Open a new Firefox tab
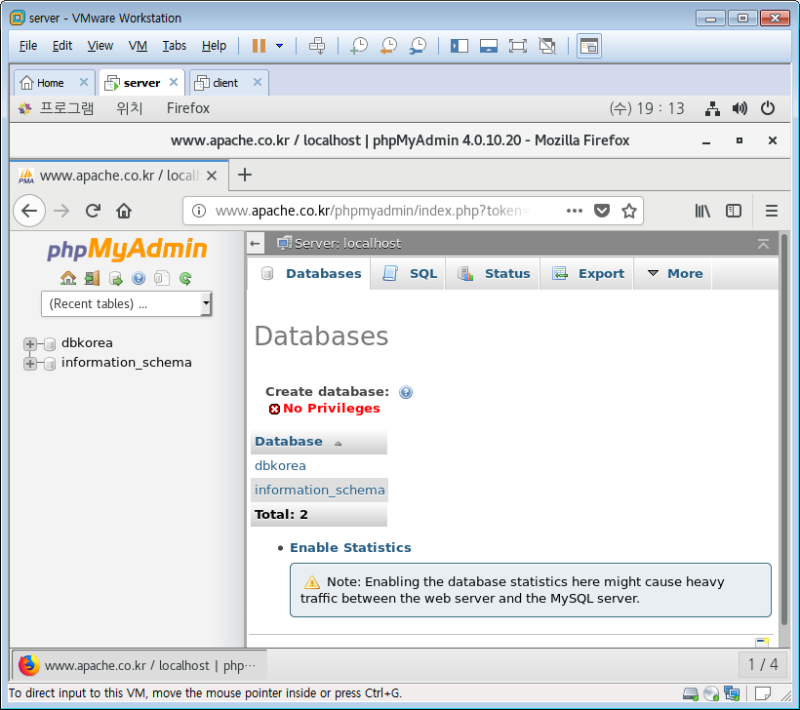800x710 pixels. 245,175
